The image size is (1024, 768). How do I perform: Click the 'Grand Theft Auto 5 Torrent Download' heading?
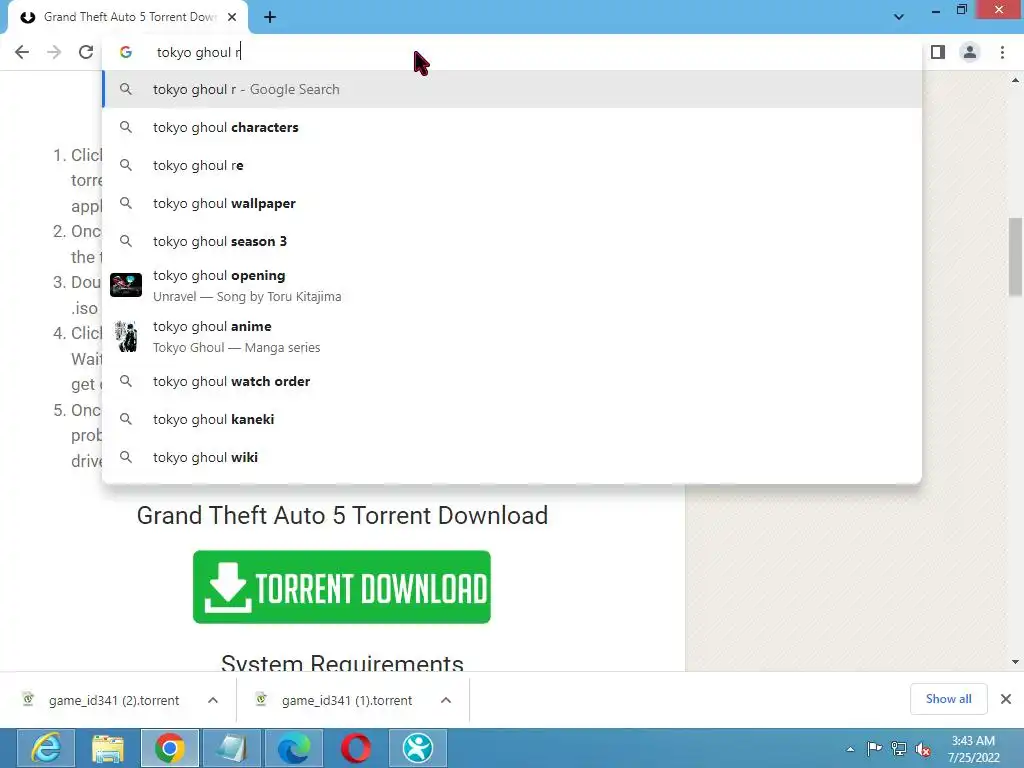coord(342,515)
